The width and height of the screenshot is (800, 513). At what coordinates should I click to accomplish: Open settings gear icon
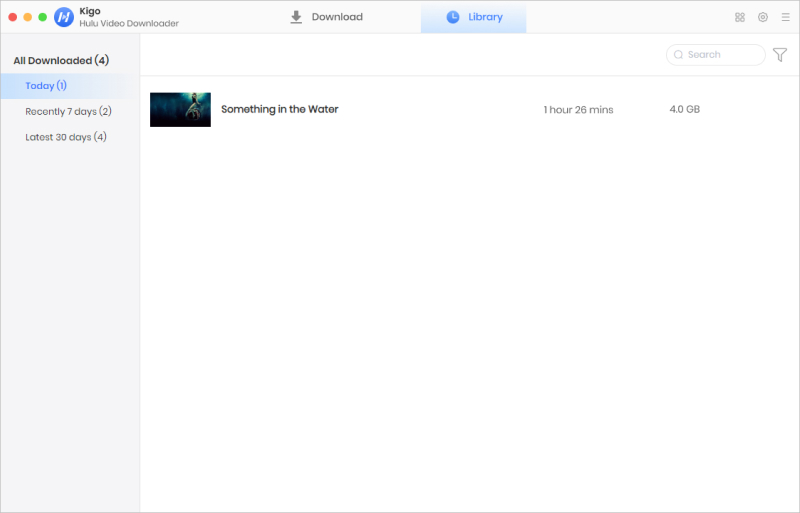coord(763,17)
